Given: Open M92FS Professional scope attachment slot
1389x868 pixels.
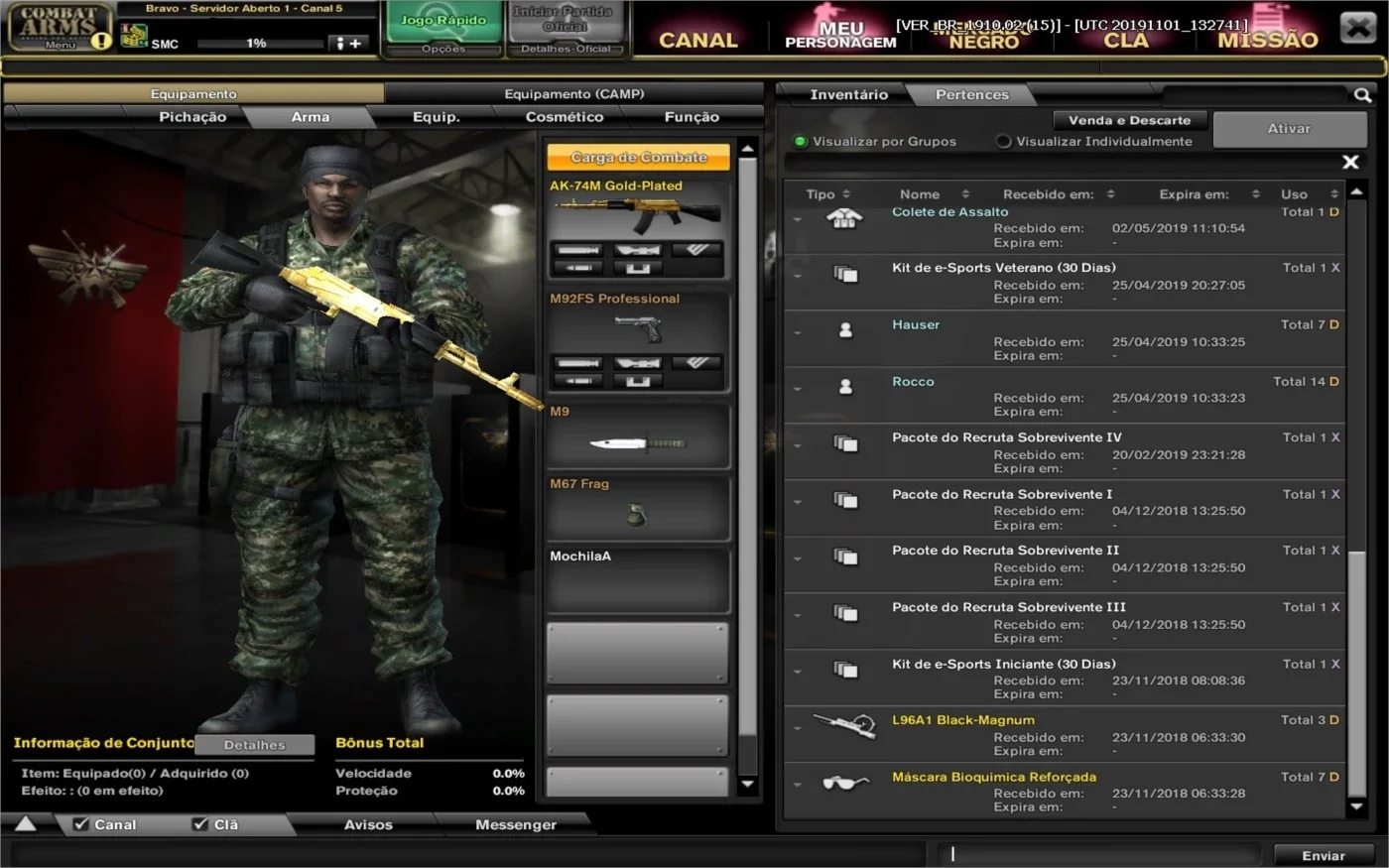Looking at the screenshot, I should click(637, 363).
